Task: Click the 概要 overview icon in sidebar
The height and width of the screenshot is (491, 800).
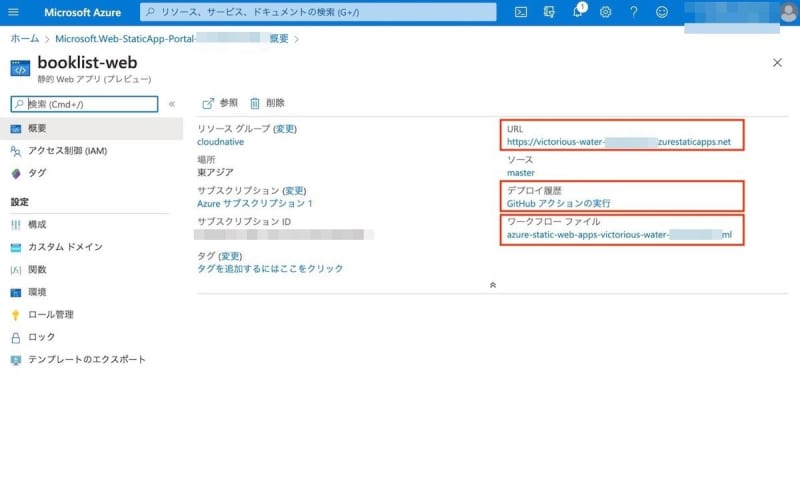Action: 16,129
